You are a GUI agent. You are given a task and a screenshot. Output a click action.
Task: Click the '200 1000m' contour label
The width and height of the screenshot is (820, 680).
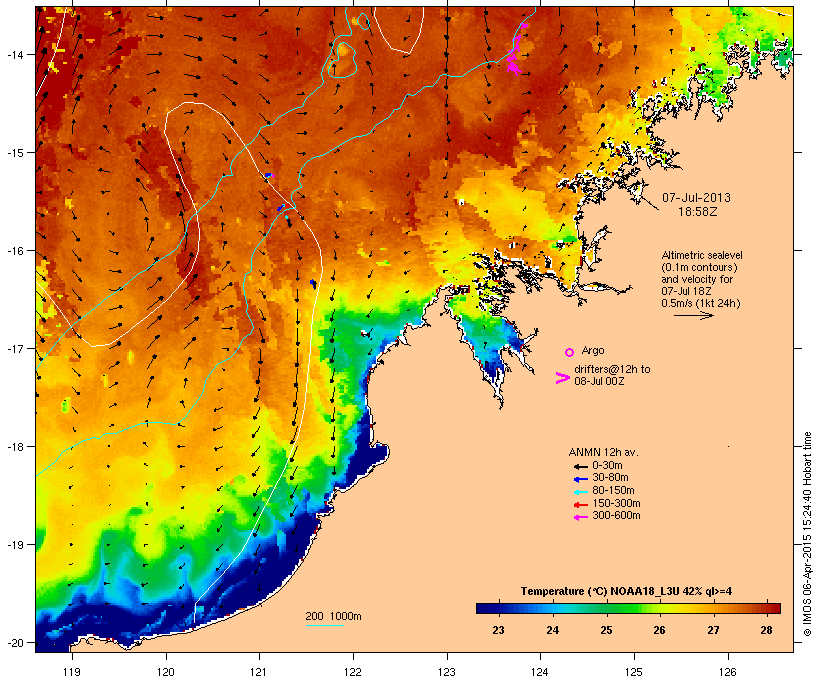(333, 616)
